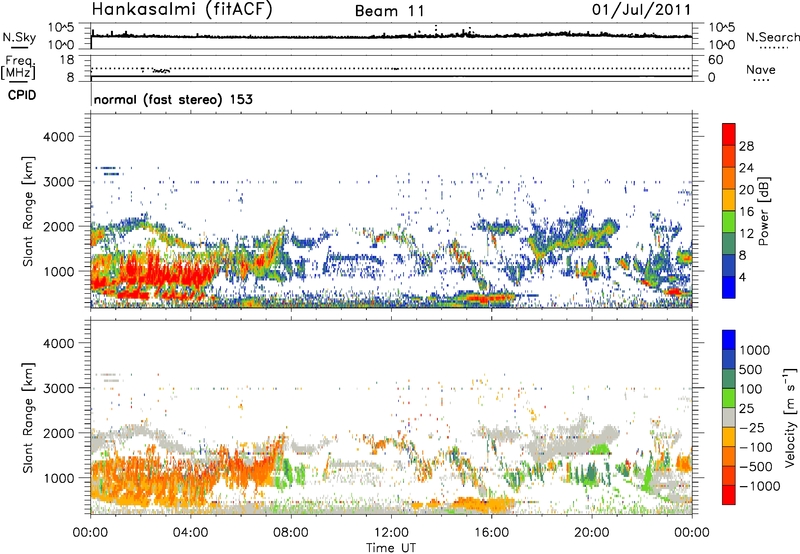This screenshot has width=800, height=554.
Task: Click the '-25' tick on Velocity colorbar
Action: [x=751, y=427]
